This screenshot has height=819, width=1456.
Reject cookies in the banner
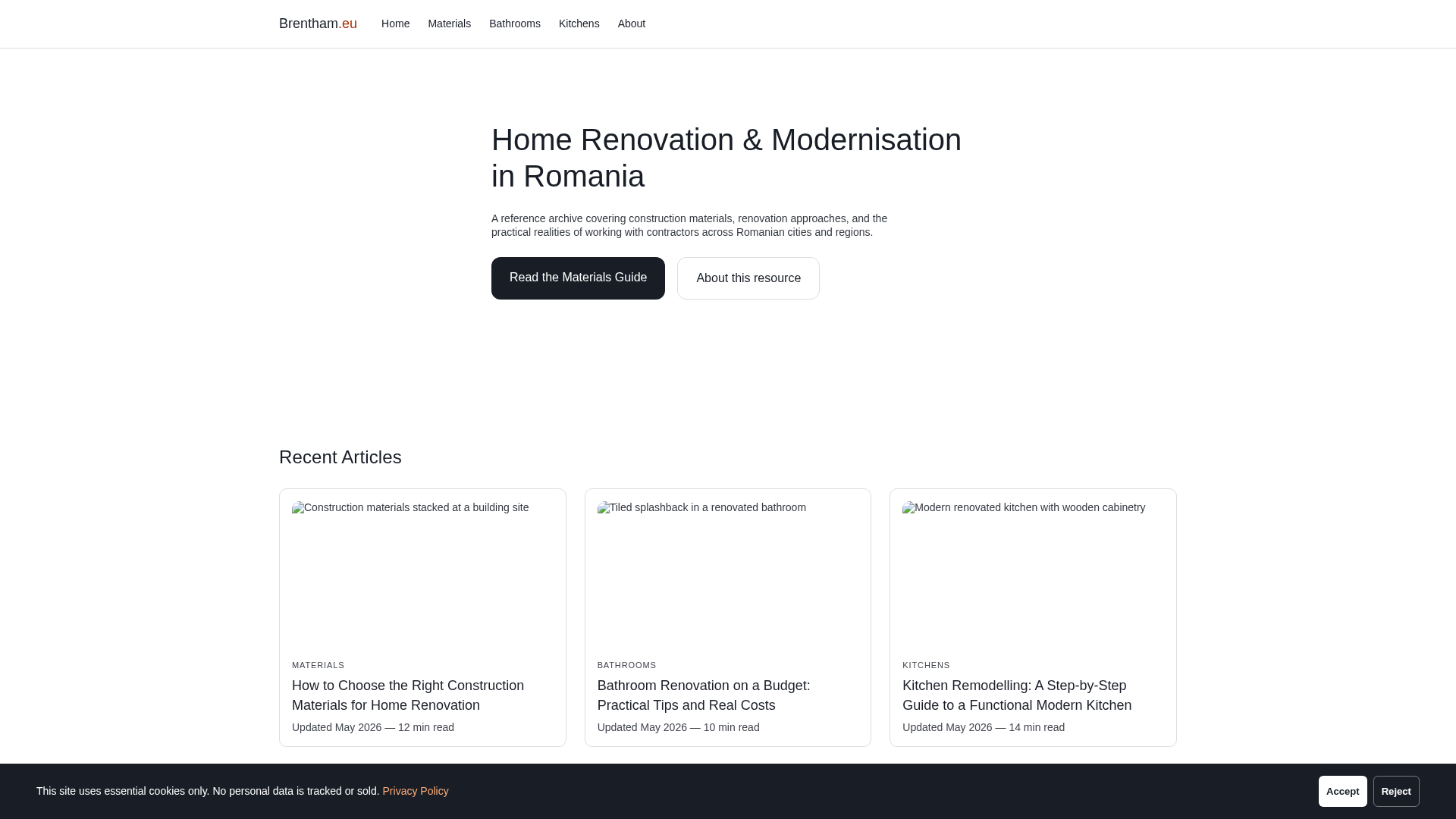(x=1395, y=791)
